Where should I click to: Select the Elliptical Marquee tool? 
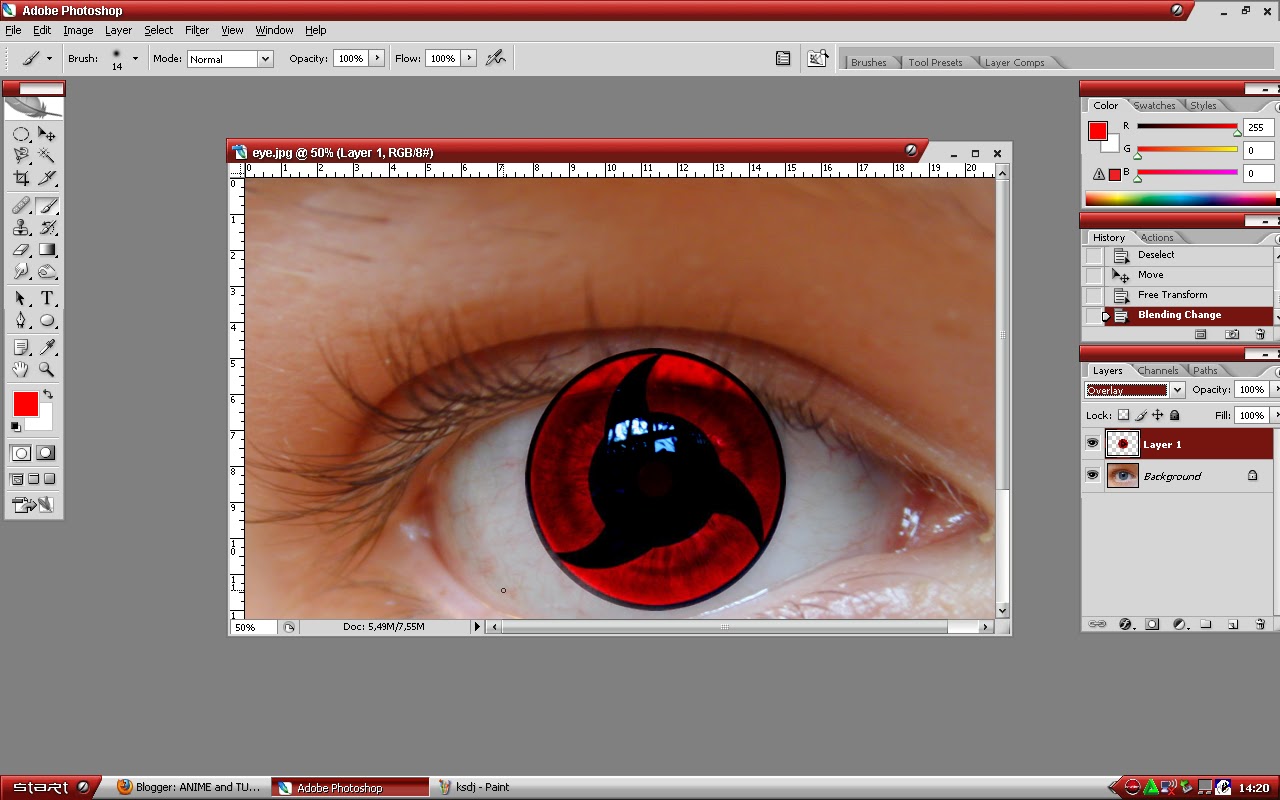(x=21, y=134)
